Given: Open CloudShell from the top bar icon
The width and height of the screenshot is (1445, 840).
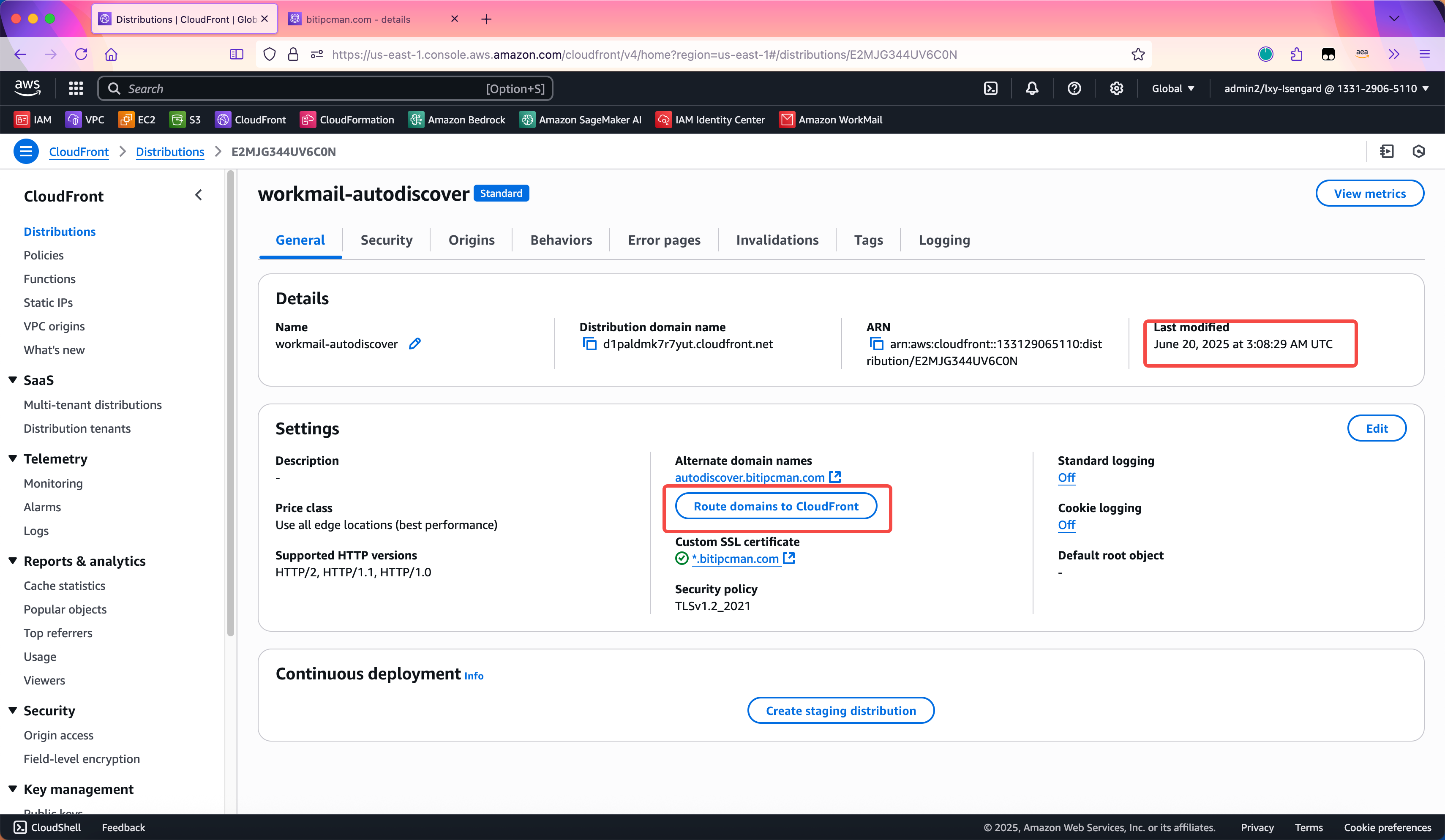Looking at the screenshot, I should (990, 88).
